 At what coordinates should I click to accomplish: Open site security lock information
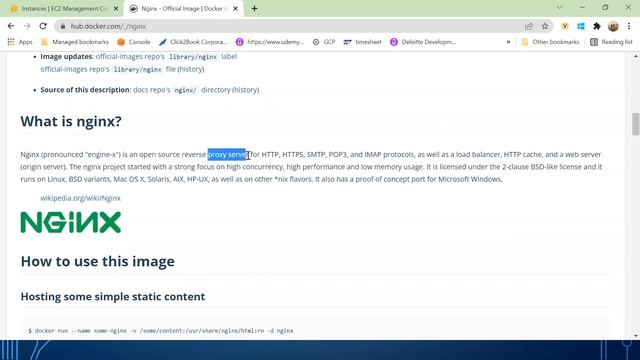click(62, 26)
